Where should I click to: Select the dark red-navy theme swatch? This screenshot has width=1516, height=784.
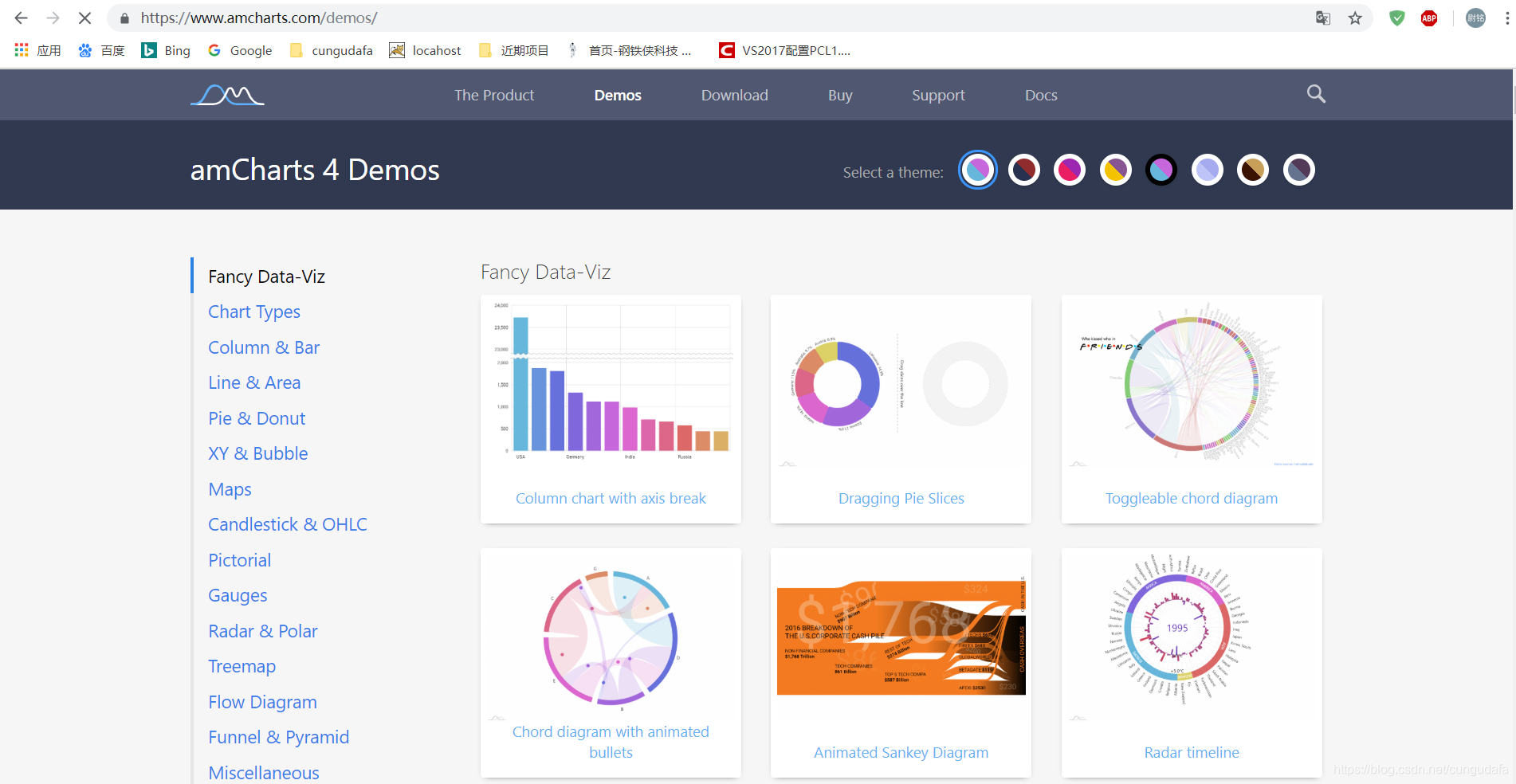tap(1024, 170)
